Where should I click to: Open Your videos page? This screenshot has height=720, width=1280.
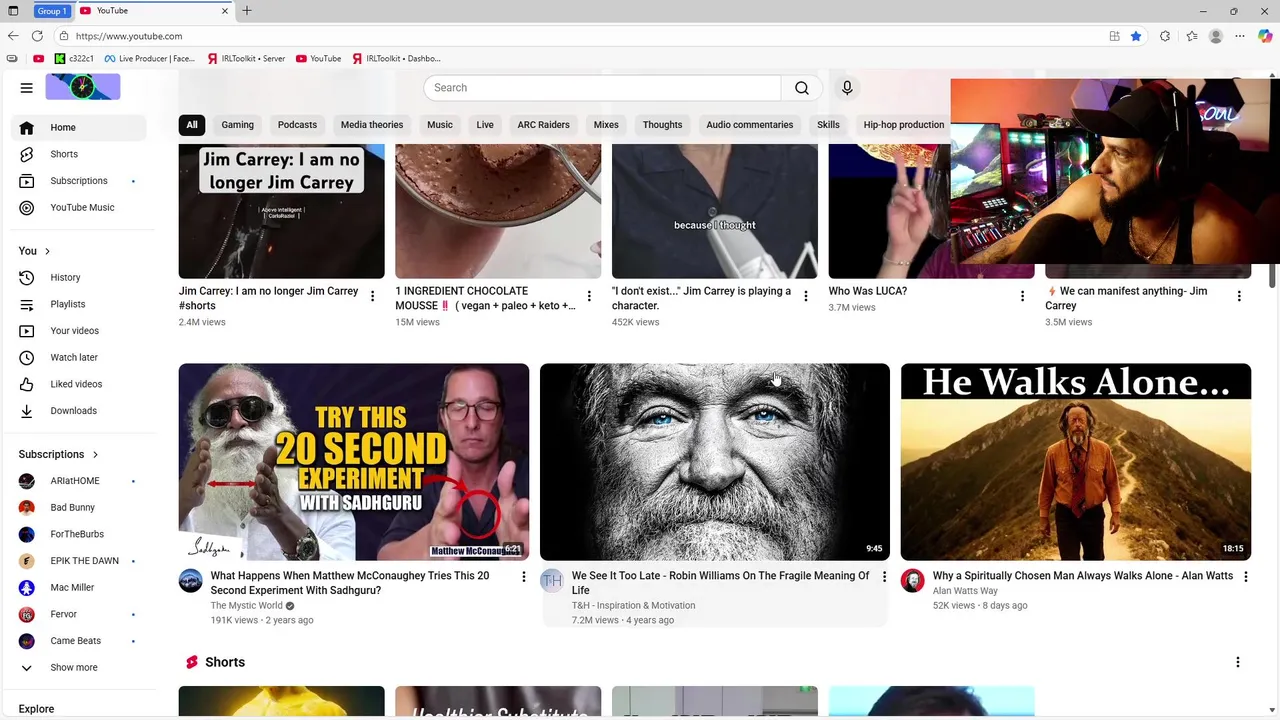click(79, 331)
